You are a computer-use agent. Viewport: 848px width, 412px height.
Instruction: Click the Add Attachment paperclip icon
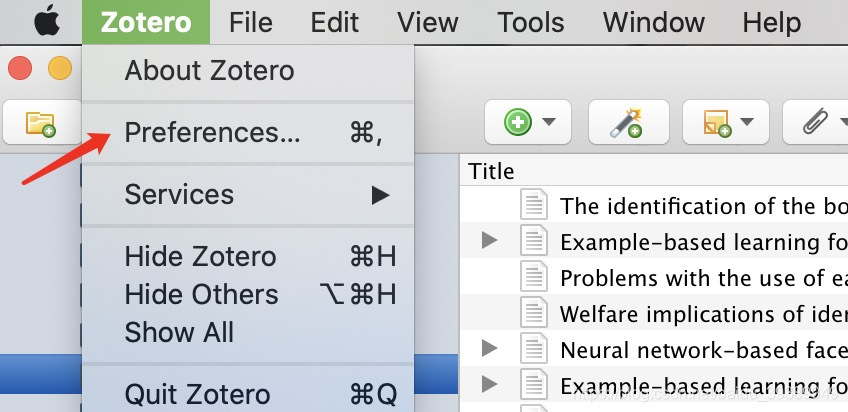[816, 121]
